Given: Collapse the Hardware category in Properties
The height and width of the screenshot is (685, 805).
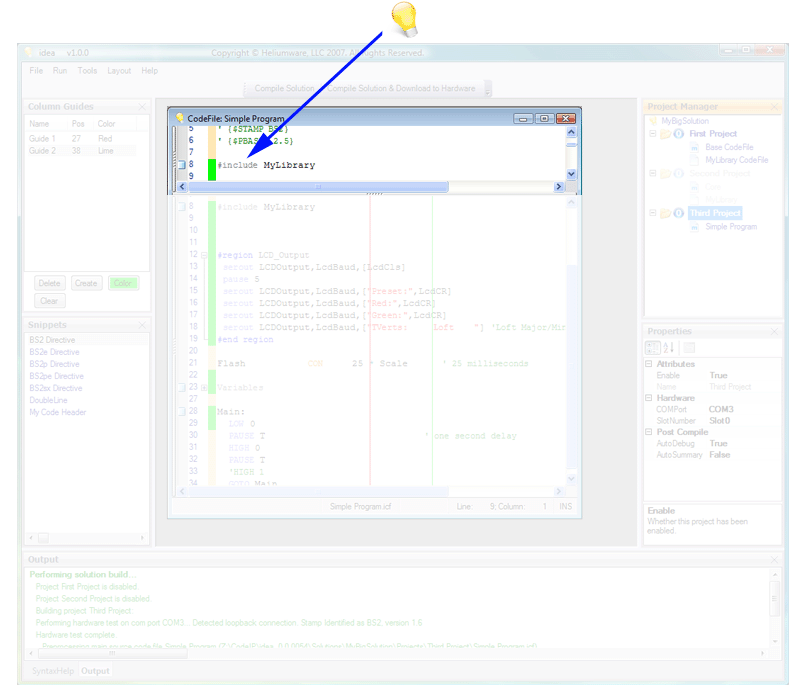Looking at the screenshot, I should (649, 398).
